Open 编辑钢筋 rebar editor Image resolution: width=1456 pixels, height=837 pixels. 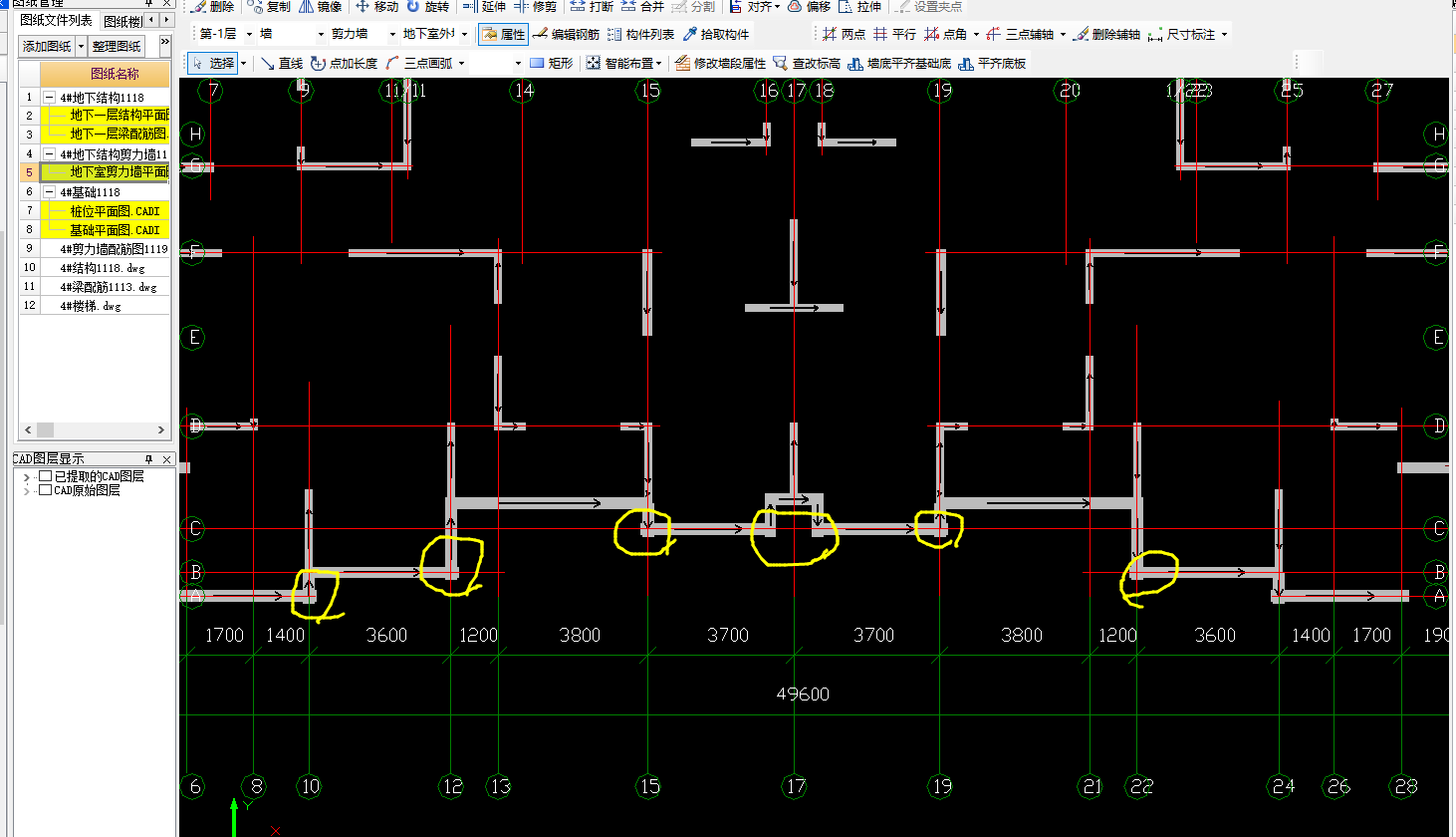(567, 34)
